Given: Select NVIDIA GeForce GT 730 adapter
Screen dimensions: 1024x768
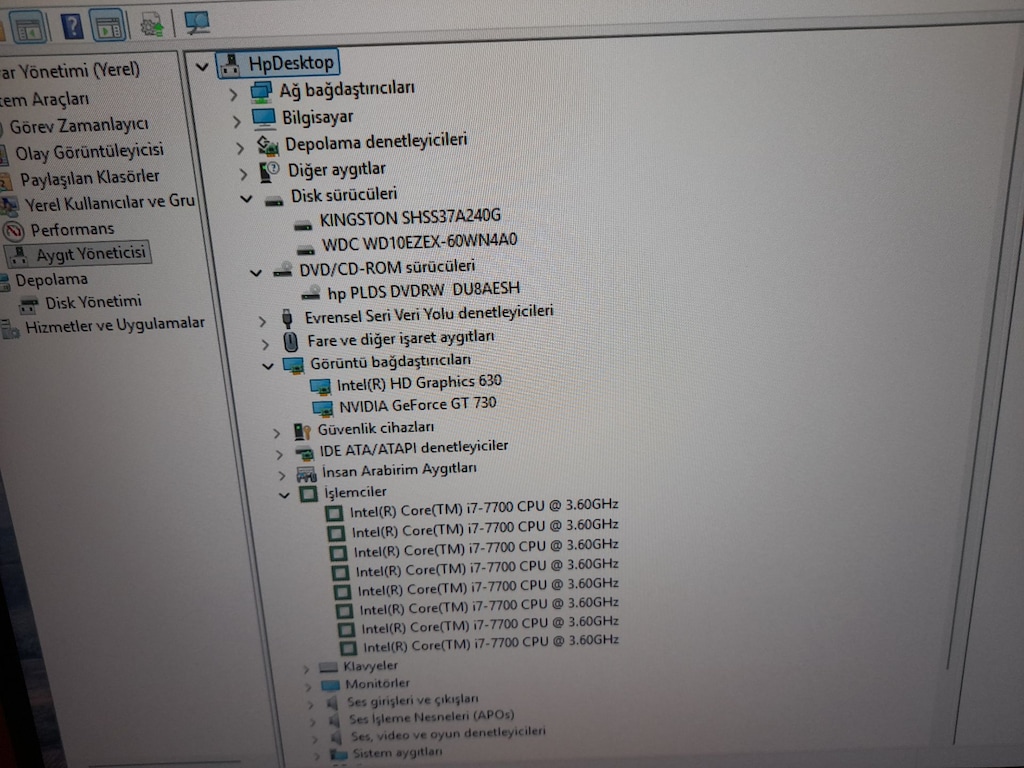Looking at the screenshot, I should (x=418, y=406).
